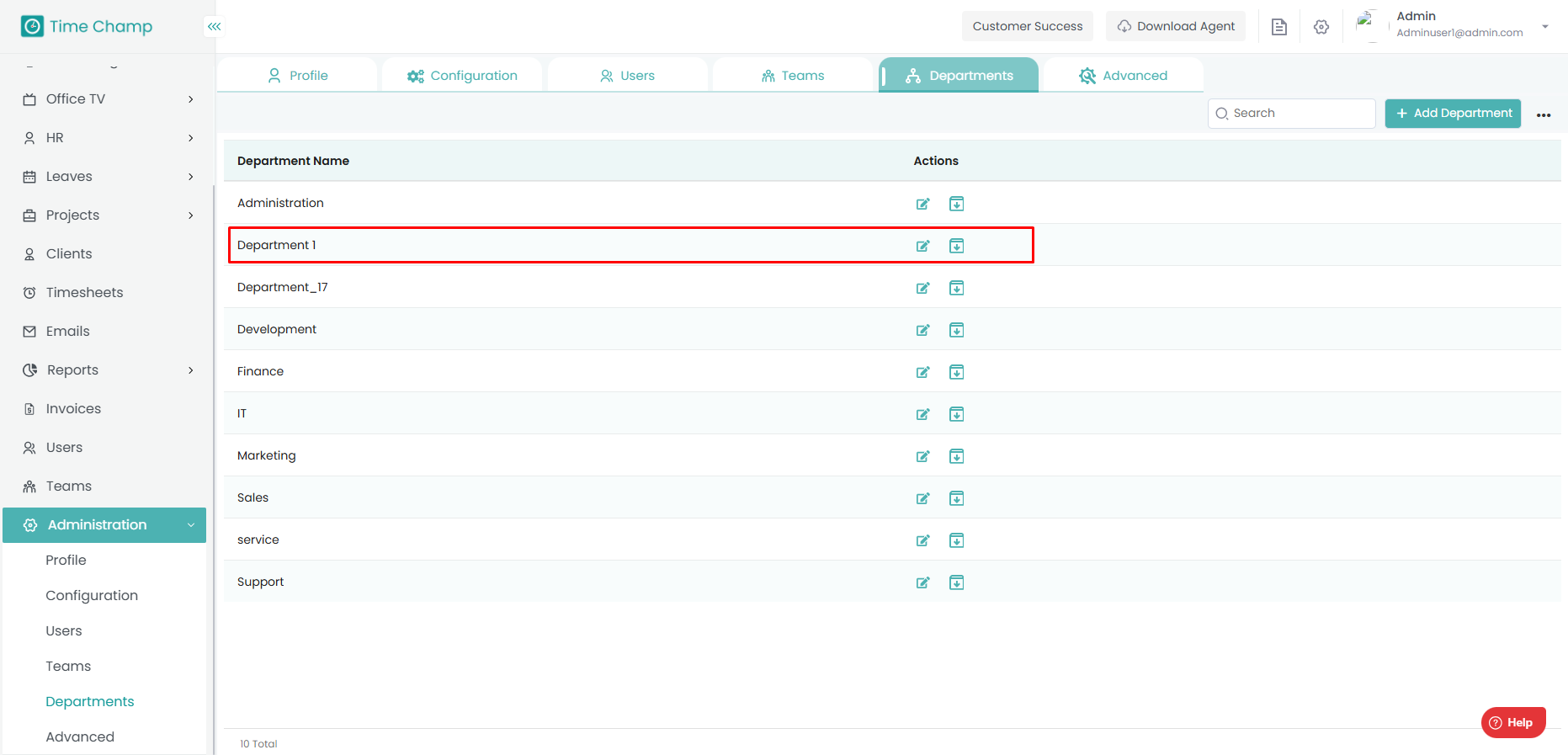The width and height of the screenshot is (1568, 755).
Task: Expand the Office TV sidebar menu
Action: pos(191,99)
